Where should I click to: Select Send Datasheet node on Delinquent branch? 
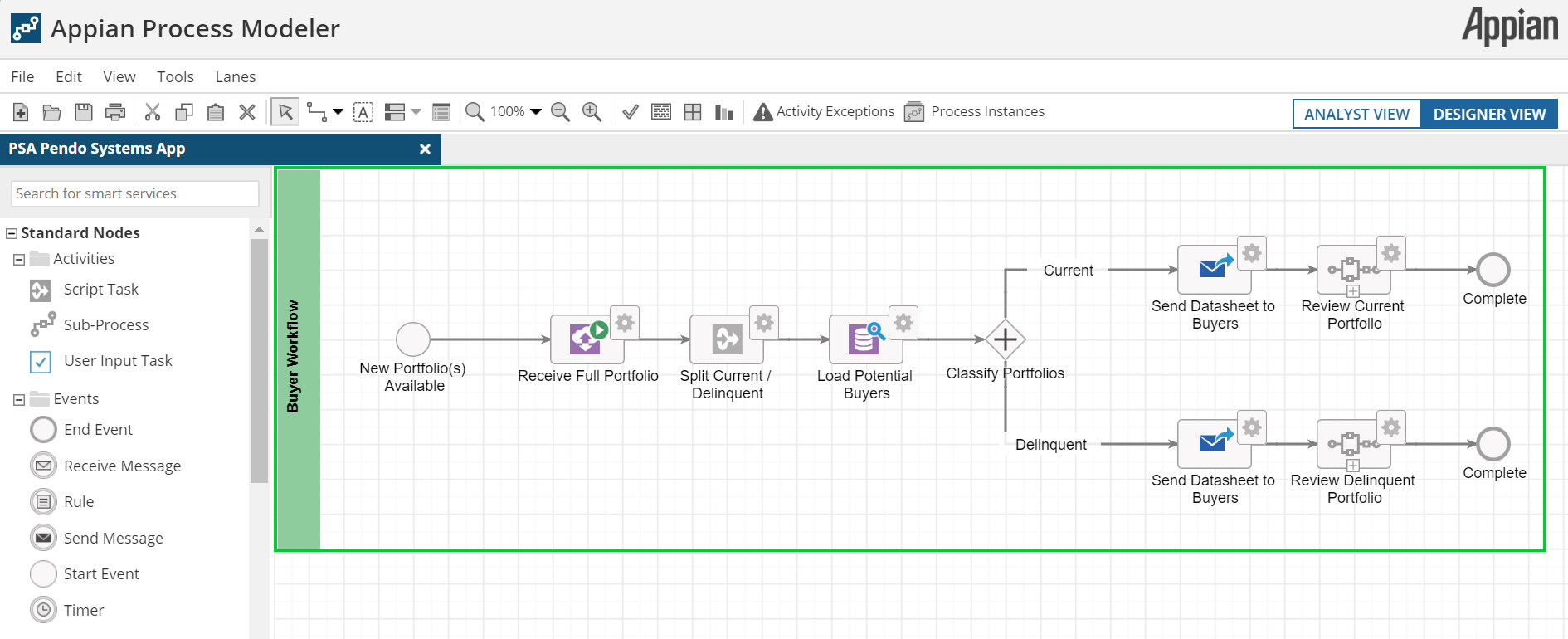click(x=1215, y=443)
